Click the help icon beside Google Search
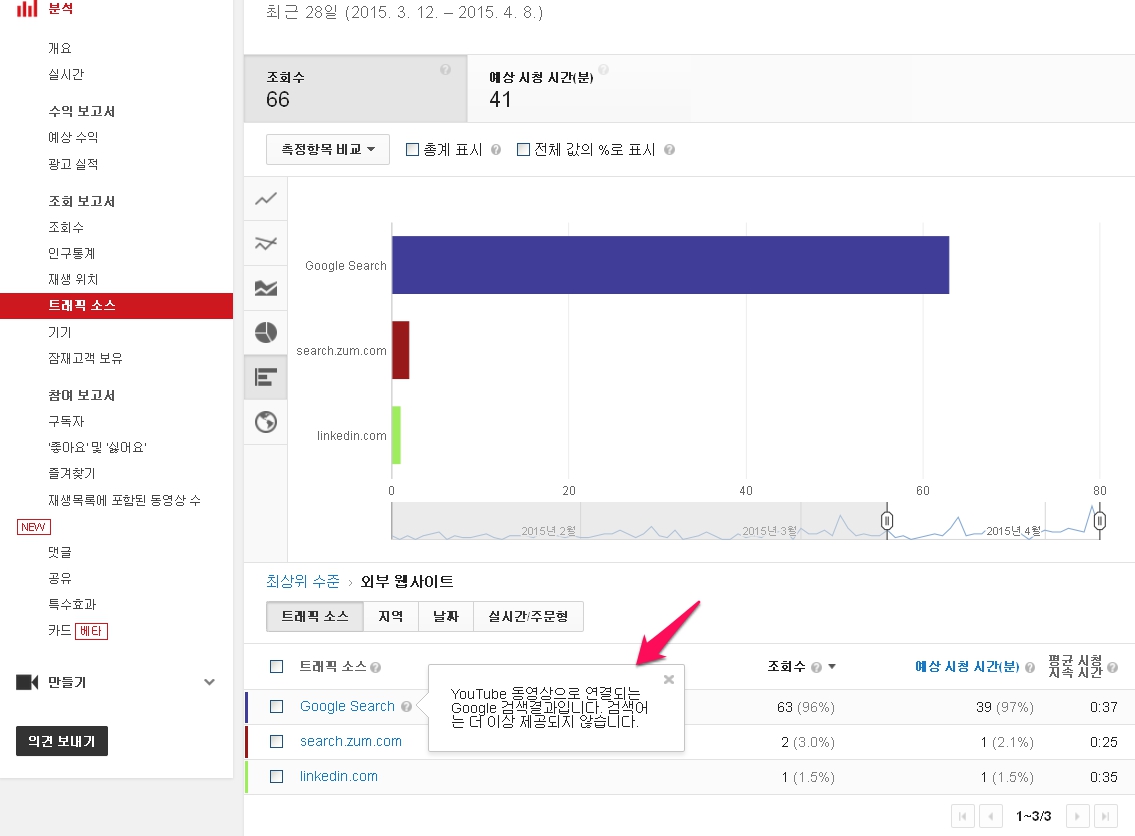 pos(406,707)
